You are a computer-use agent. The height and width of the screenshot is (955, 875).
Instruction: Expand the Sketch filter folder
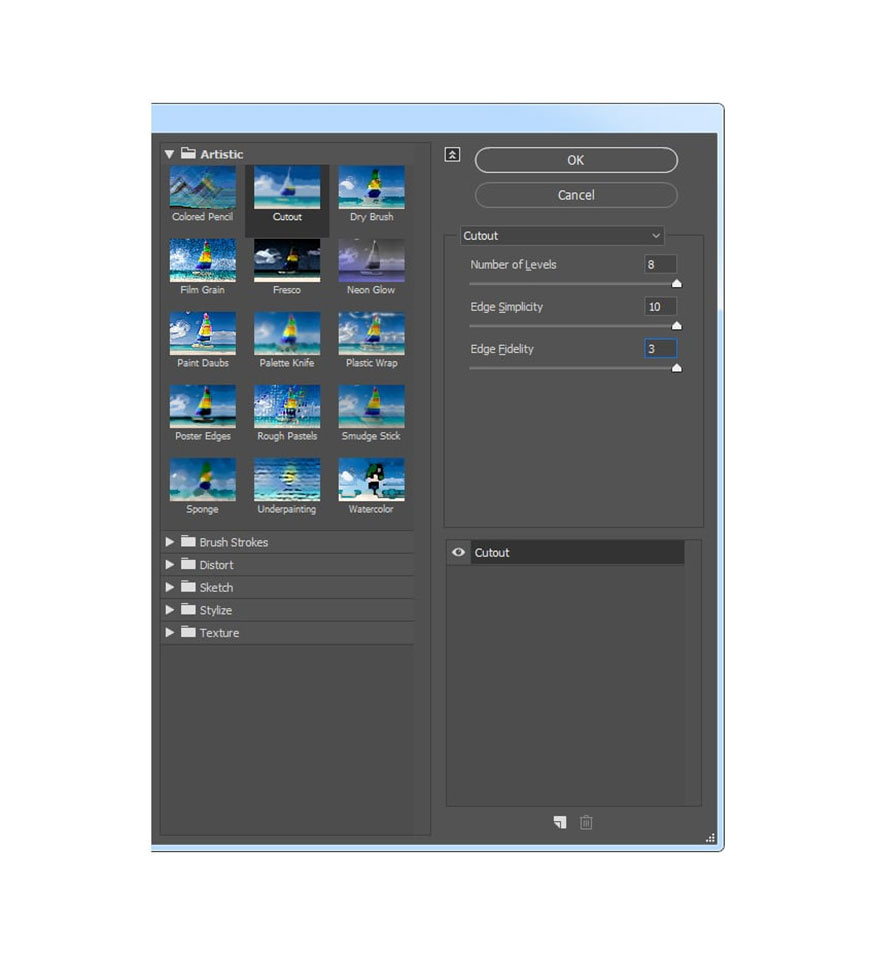169,587
